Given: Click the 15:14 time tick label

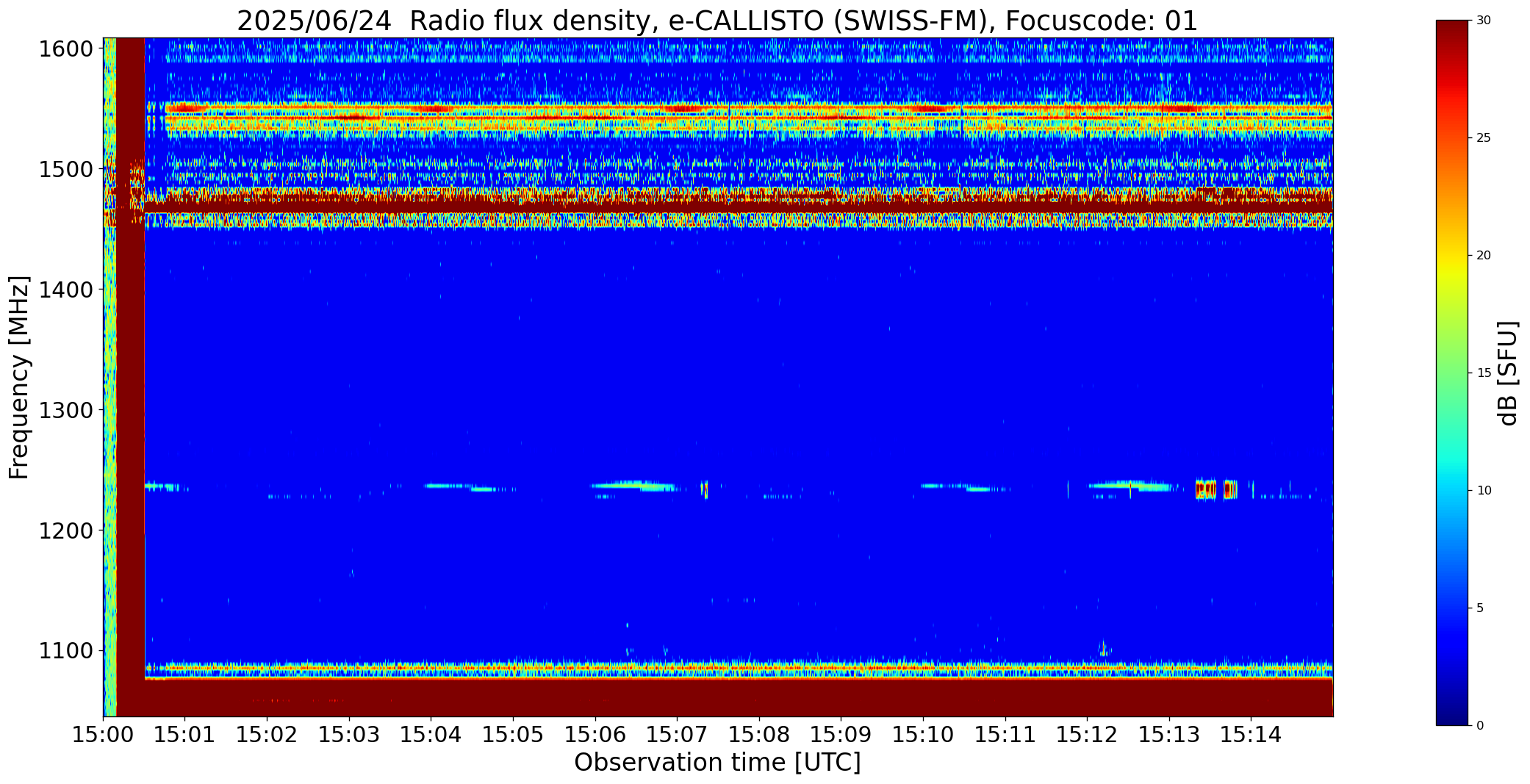Looking at the screenshot, I should click(1251, 734).
